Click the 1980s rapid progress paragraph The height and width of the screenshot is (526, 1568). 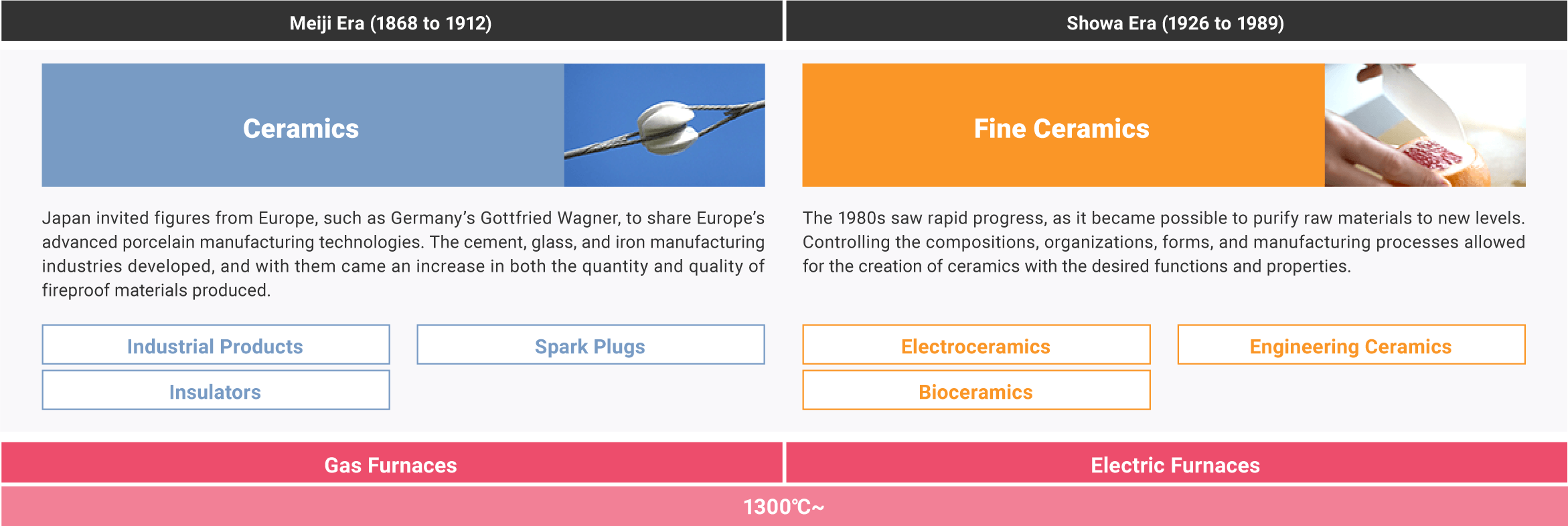1164,242
